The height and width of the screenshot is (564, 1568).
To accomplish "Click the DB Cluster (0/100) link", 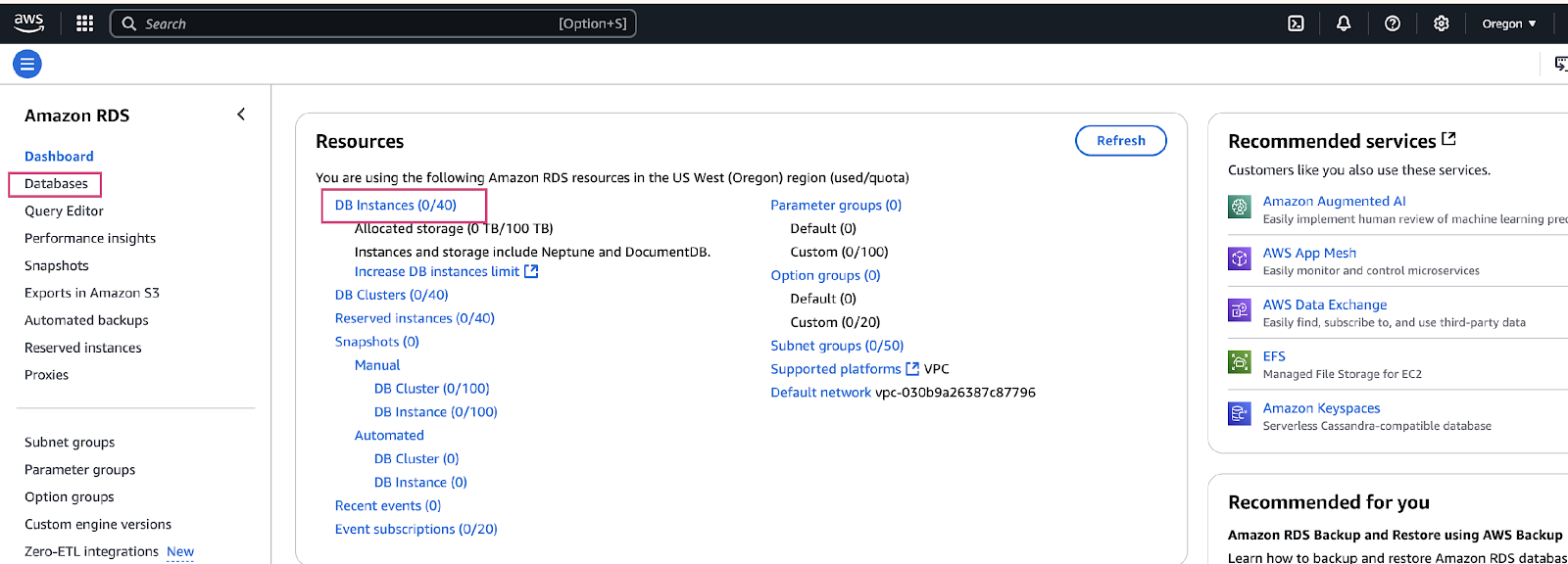I will 432,389.
